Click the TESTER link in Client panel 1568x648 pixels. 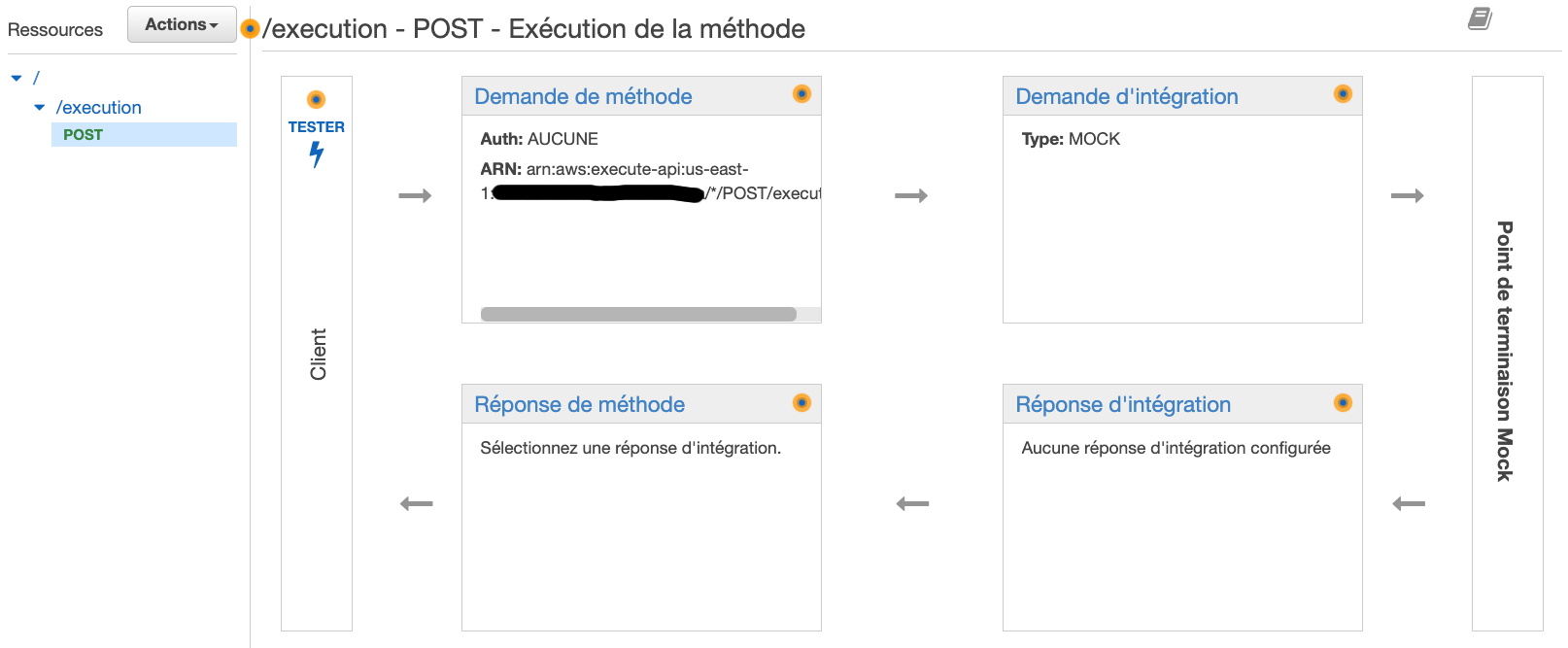(x=316, y=127)
